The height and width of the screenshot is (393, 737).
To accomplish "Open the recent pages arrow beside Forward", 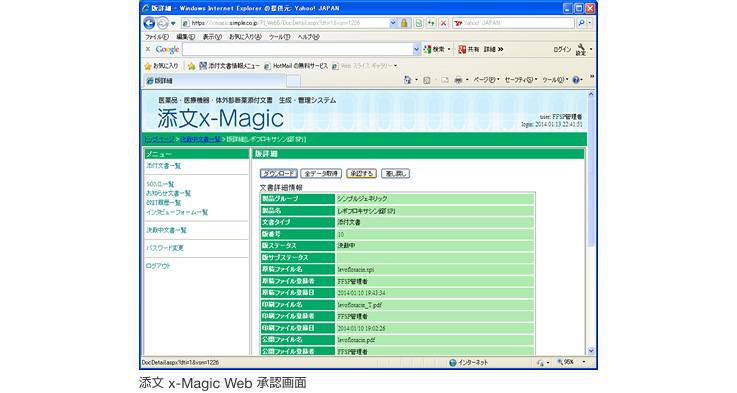I will pyautogui.click(x=173, y=23).
